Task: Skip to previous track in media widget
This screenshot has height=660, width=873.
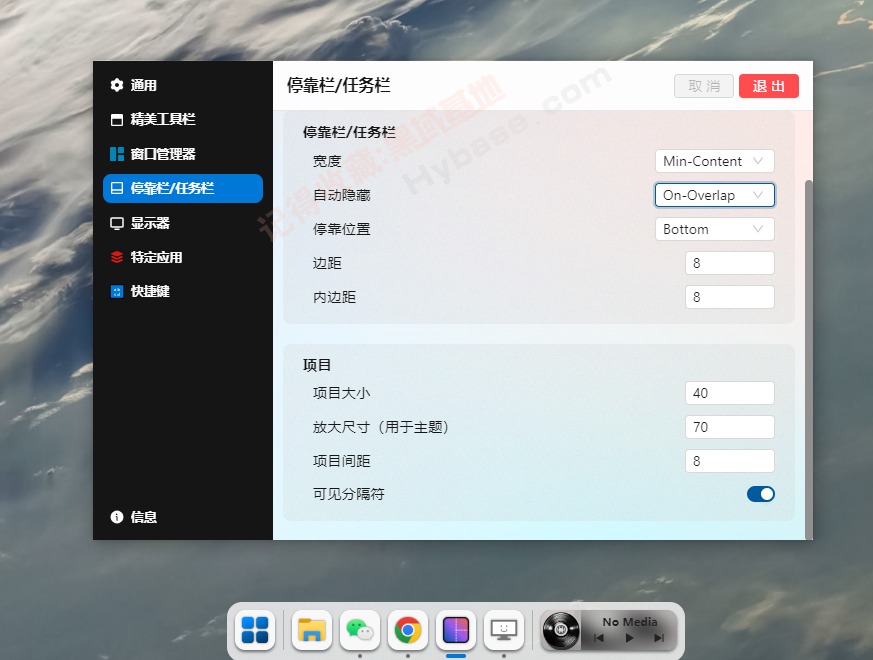Action: (599, 638)
